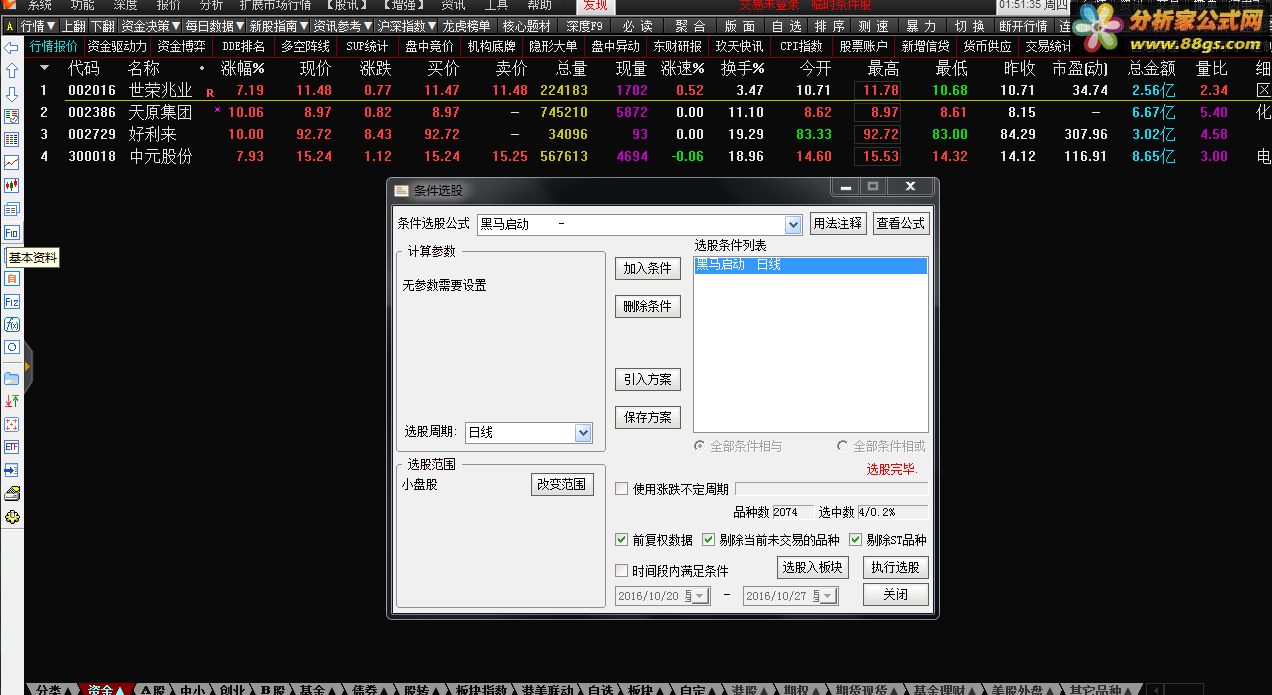Image resolution: width=1272 pixels, height=695 pixels.
Task: Click the 用法注释 button
Action: point(838,223)
